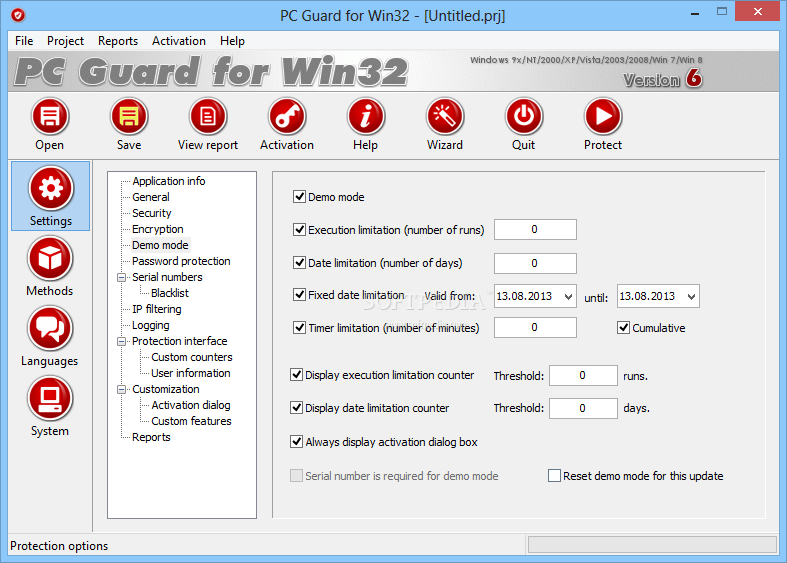Toggle Display date limitation counter checkbox
The image size is (787, 563).
coord(296,407)
